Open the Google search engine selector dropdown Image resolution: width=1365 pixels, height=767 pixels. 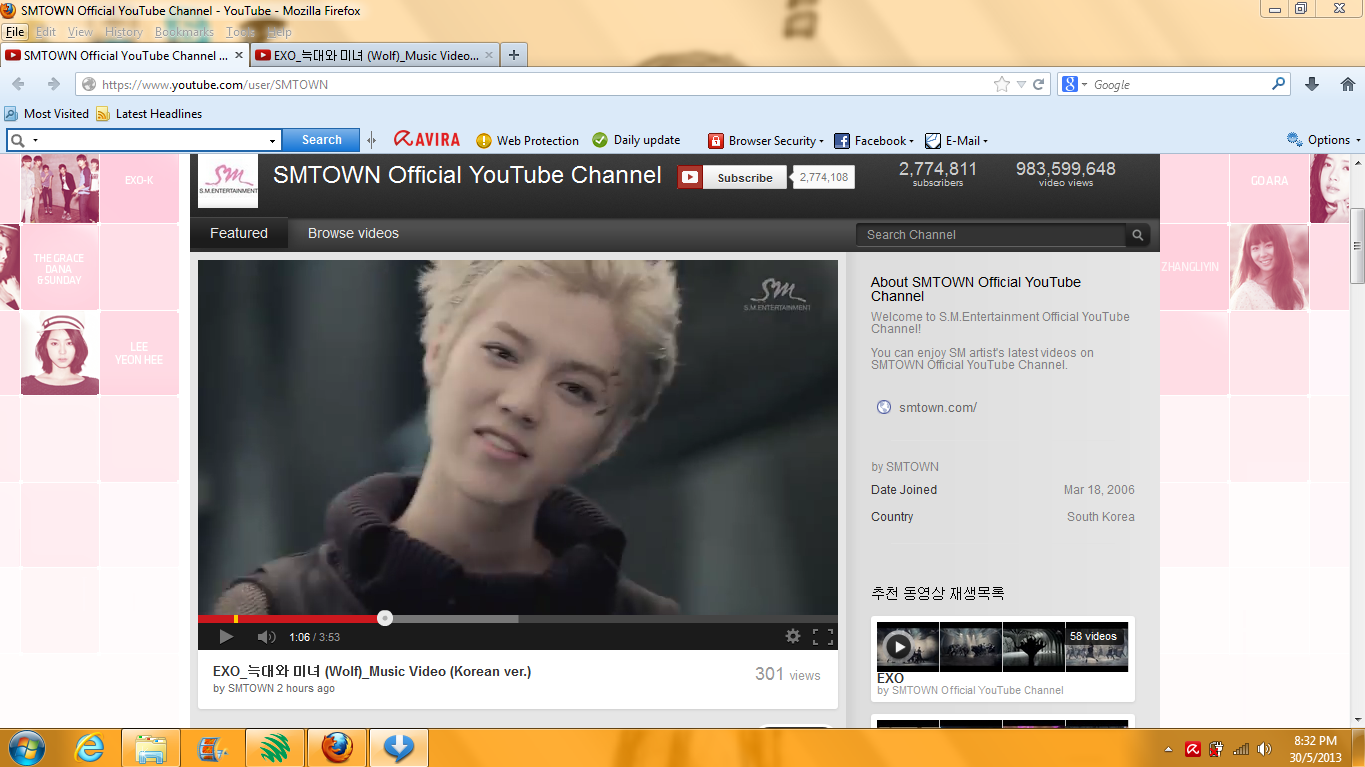1074,85
